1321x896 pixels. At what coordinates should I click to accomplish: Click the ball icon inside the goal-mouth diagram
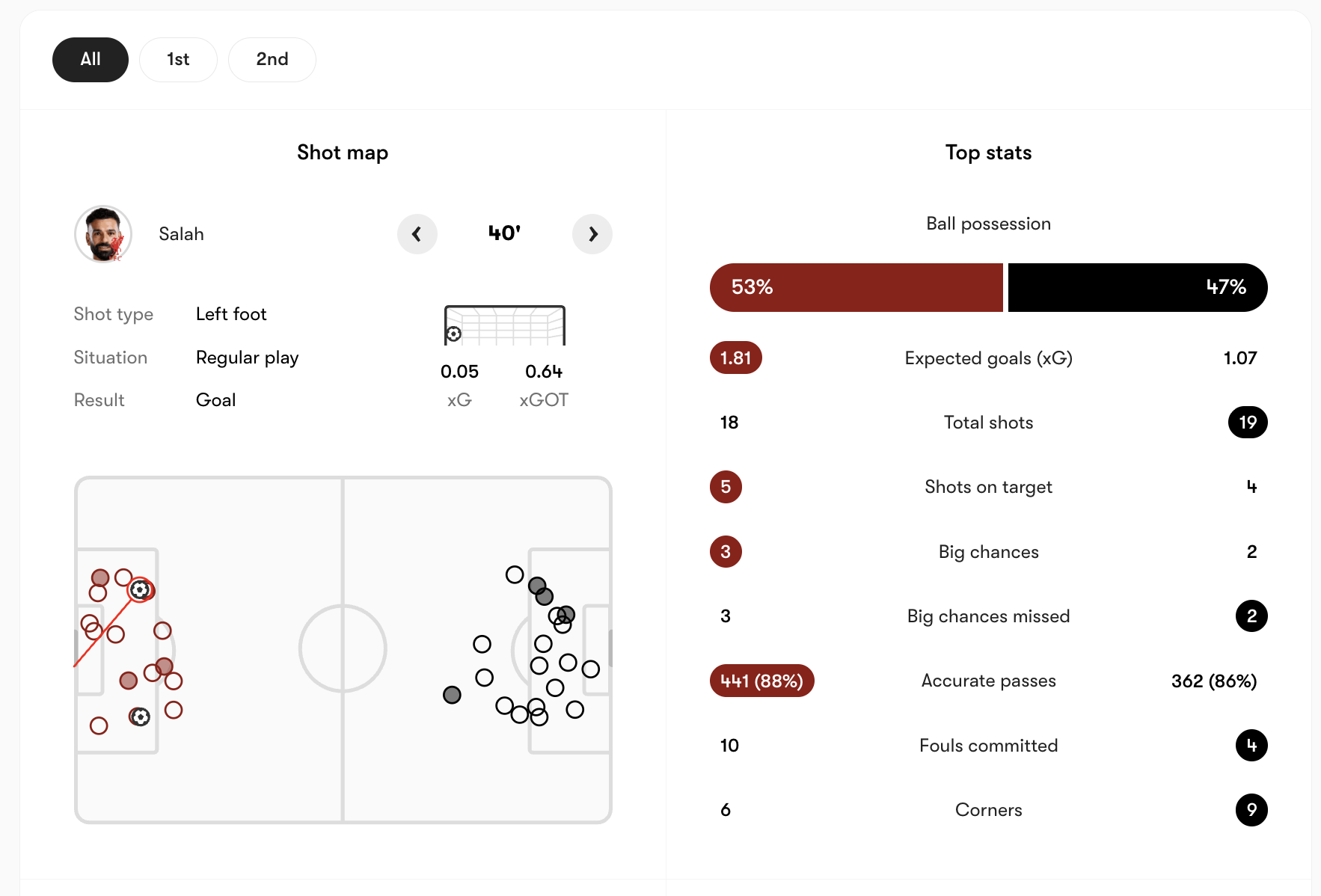click(453, 334)
